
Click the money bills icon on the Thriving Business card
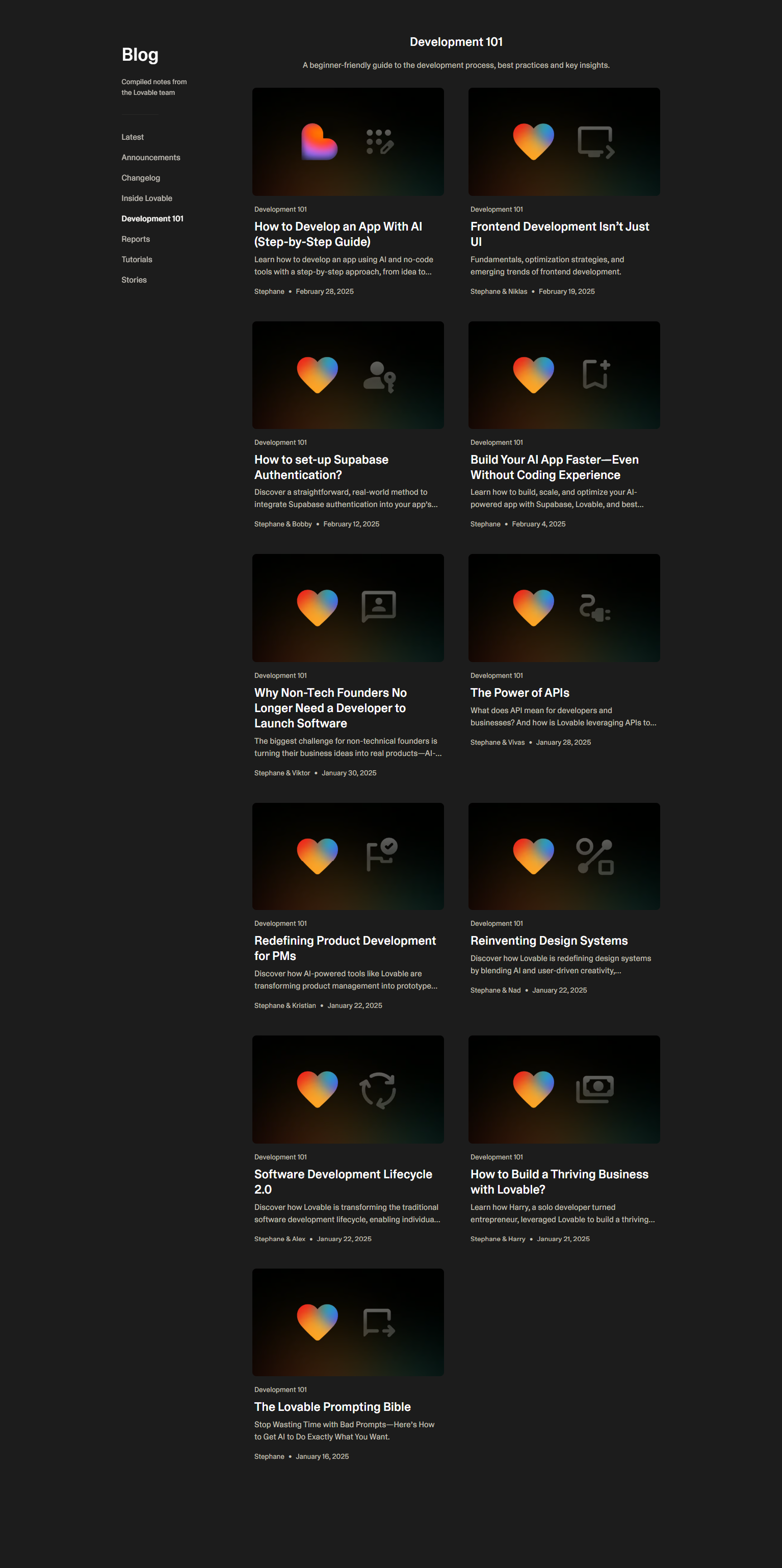coord(595,1089)
